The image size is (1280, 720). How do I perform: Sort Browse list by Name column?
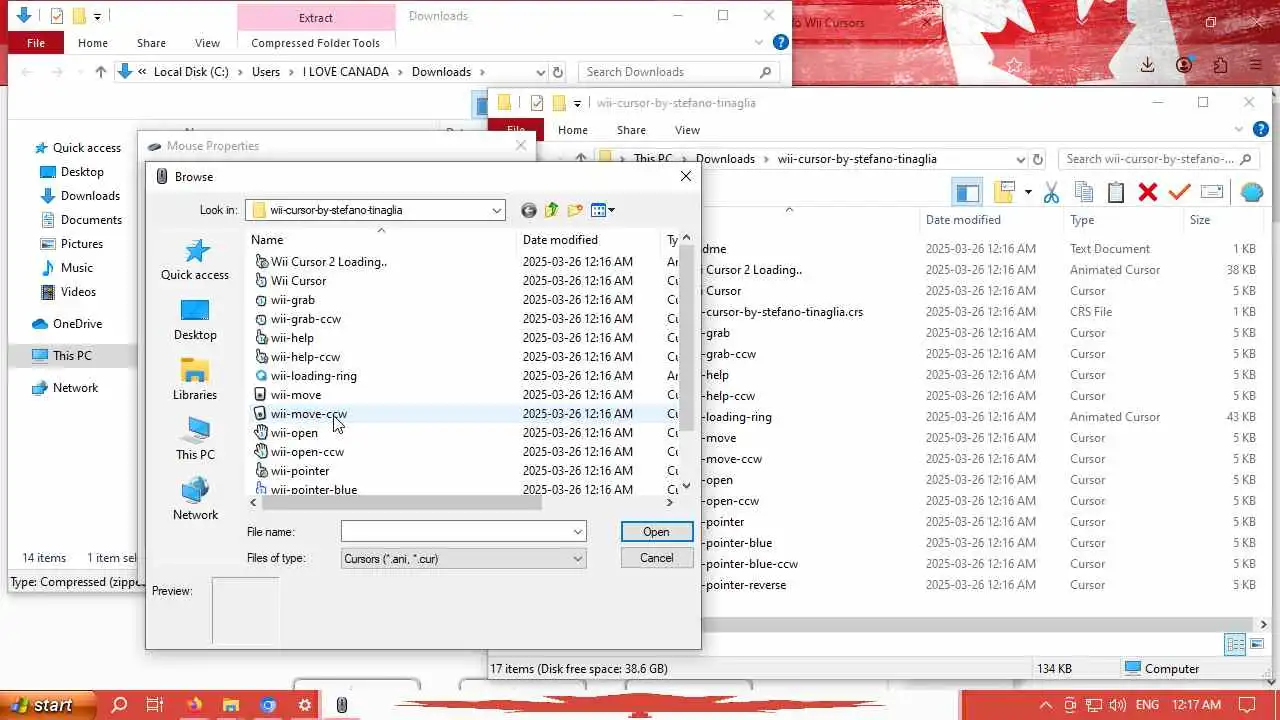pyautogui.click(x=380, y=240)
